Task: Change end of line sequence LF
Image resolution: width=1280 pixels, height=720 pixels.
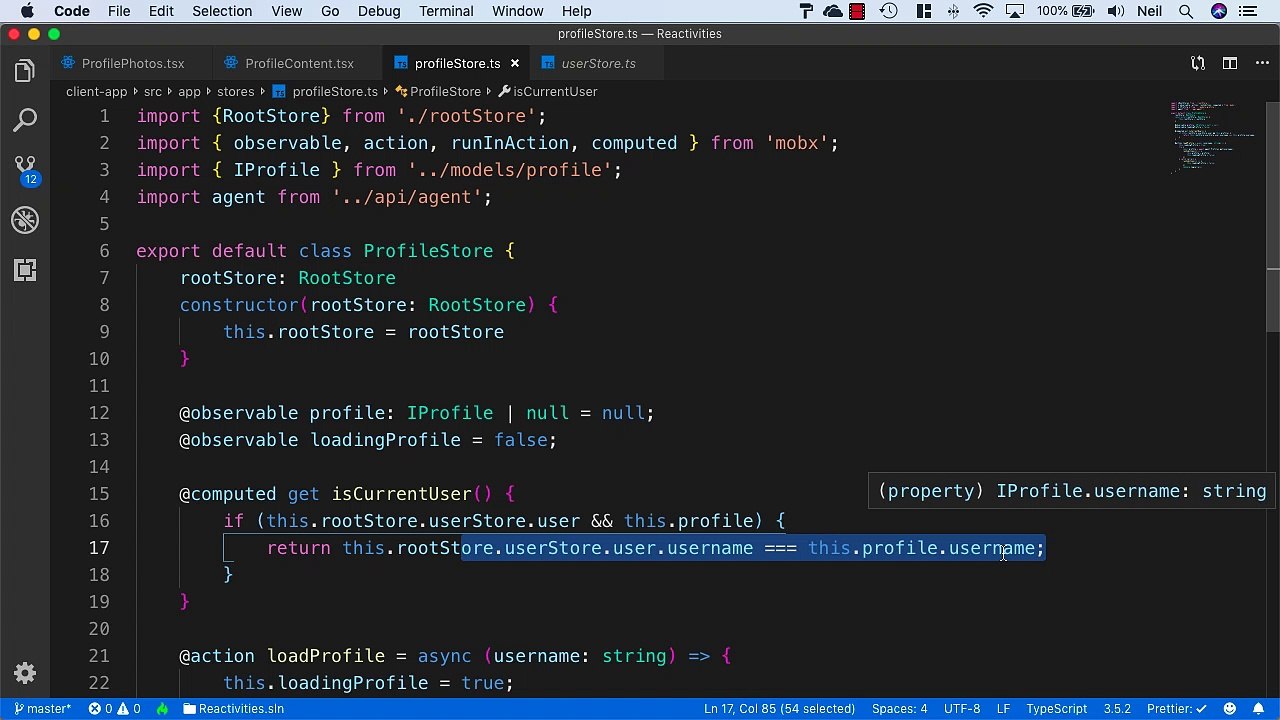Action: click(1003, 708)
